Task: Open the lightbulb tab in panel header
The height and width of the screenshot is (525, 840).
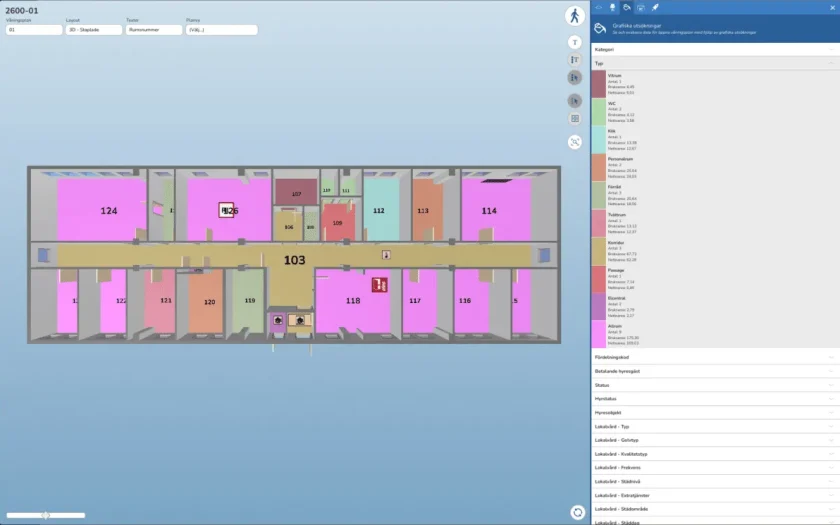Action: coord(612,7)
